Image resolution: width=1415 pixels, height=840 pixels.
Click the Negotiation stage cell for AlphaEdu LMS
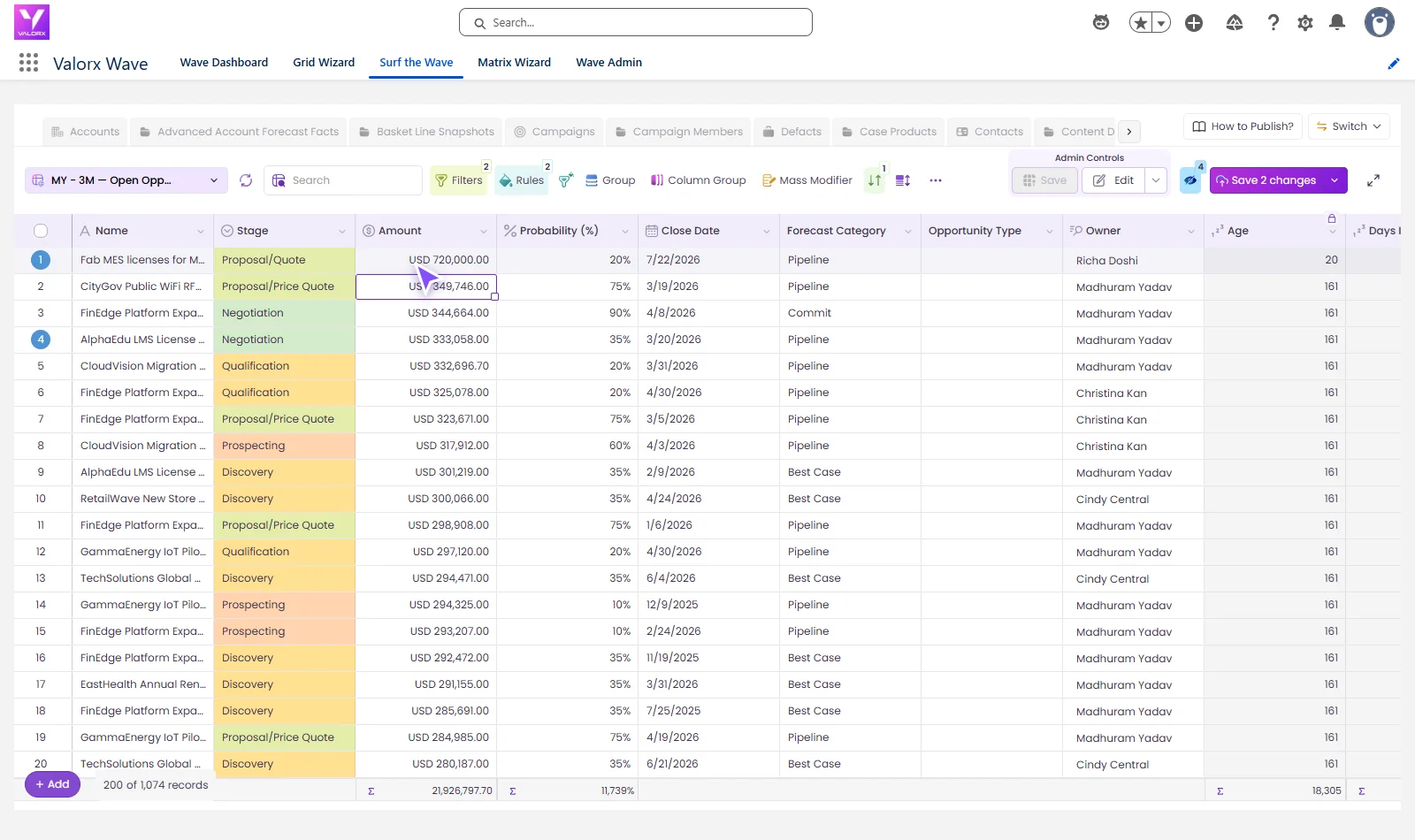pos(284,340)
